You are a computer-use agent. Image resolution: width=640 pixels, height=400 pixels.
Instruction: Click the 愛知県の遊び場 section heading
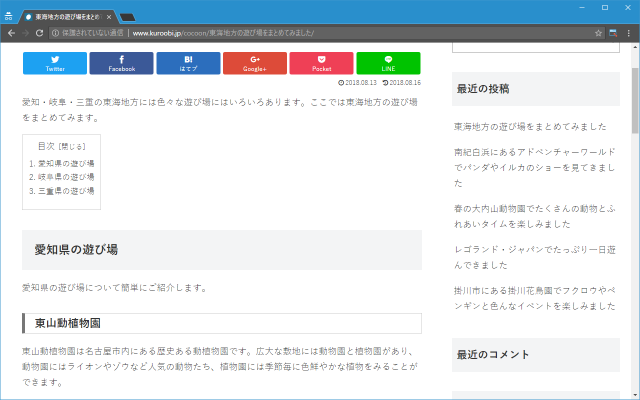pos(76,250)
